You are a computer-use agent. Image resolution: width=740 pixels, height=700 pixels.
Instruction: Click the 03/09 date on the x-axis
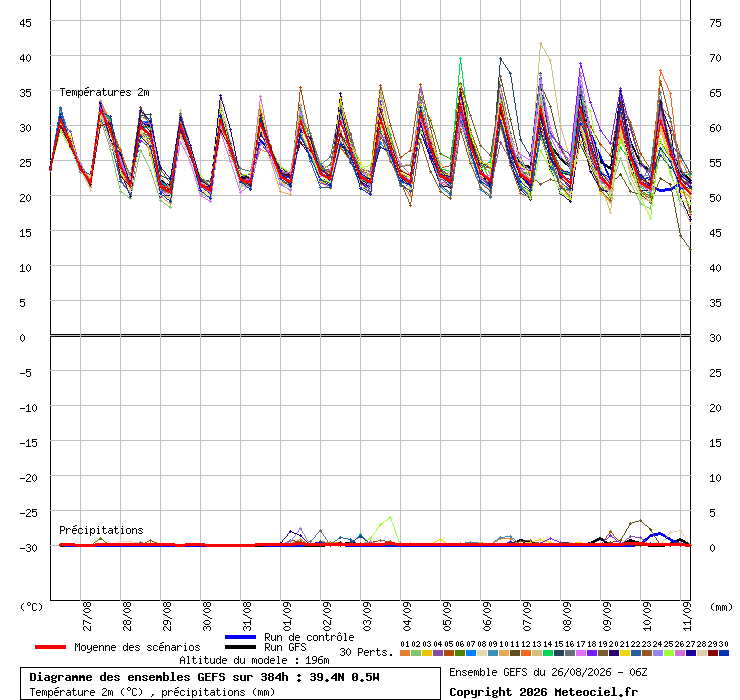coord(367,616)
